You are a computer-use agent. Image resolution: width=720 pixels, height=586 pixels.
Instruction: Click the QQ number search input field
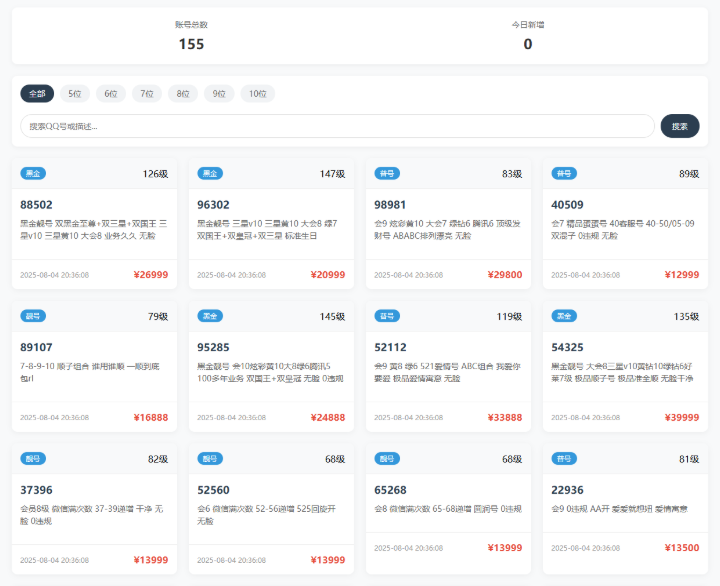click(x=338, y=126)
